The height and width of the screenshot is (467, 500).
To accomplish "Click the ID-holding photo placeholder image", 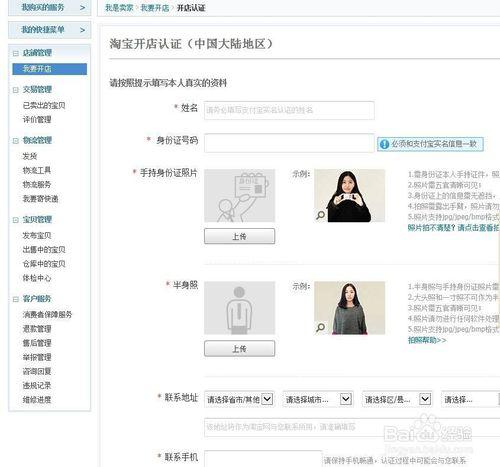I will click(x=240, y=196).
